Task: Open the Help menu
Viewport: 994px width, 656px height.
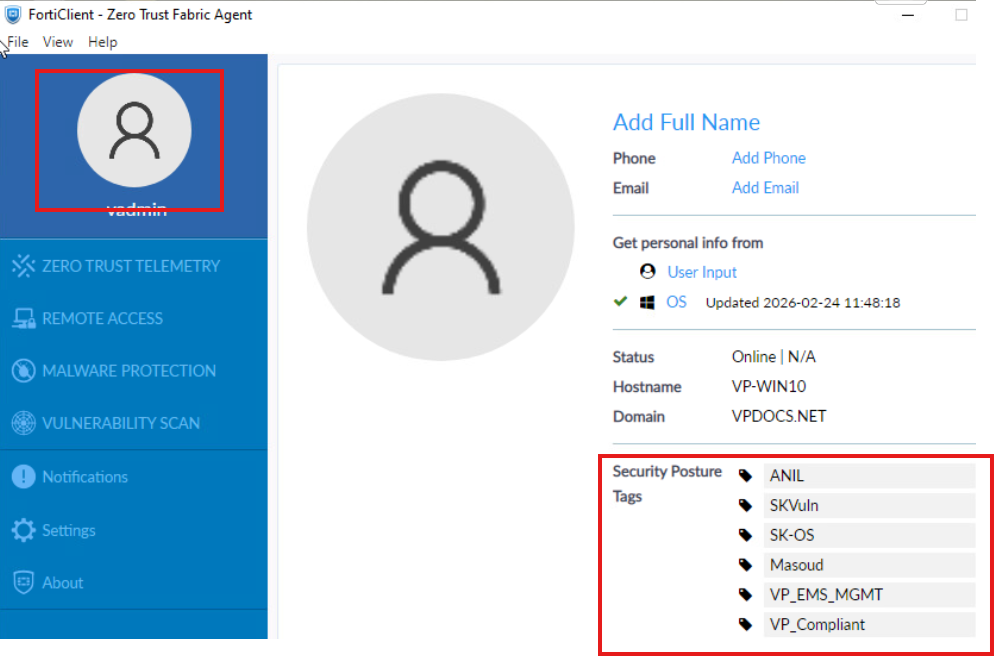Action: [x=103, y=42]
